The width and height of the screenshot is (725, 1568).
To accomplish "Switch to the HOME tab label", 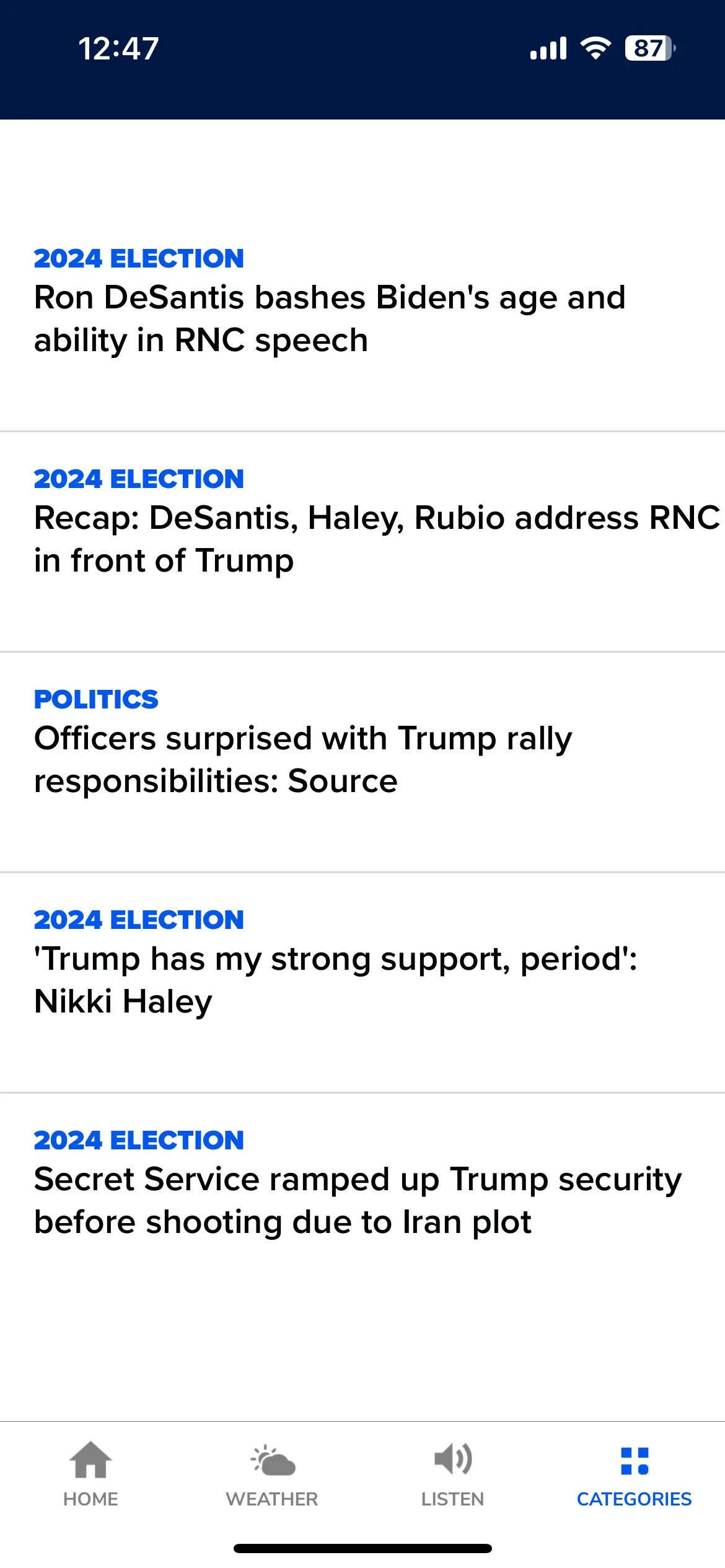I will click(90, 1499).
